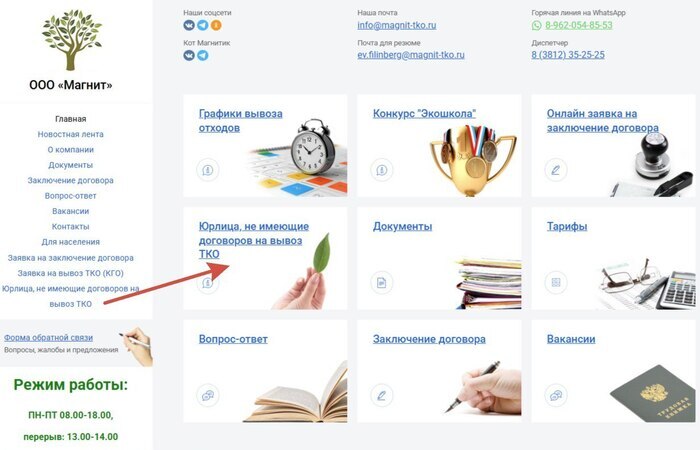Click the trophy image in the Экошкола card
This screenshot has height=450, width=700.
point(473,161)
